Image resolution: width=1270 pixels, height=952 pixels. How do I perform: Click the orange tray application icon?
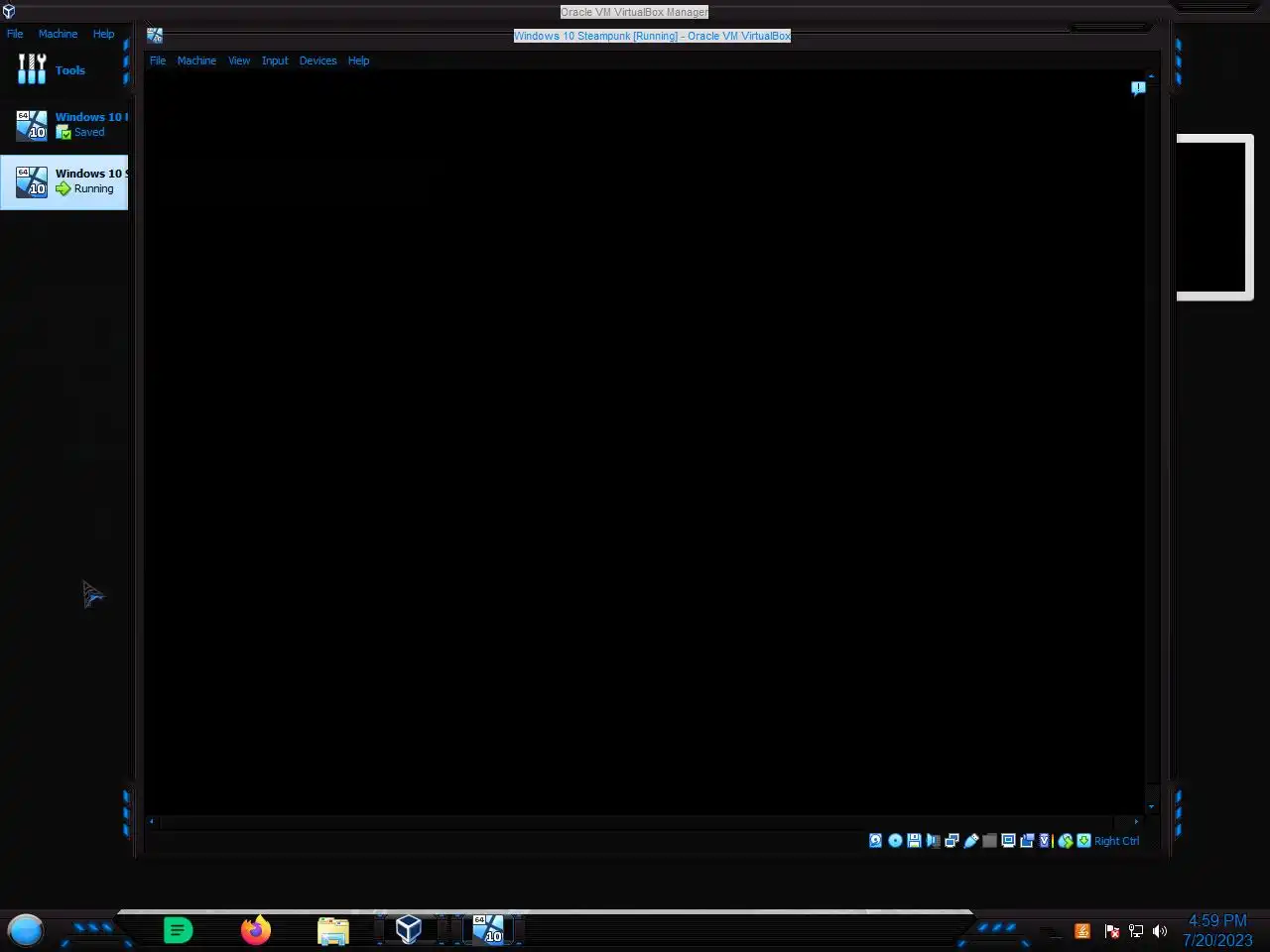pyautogui.click(x=1082, y=931)
